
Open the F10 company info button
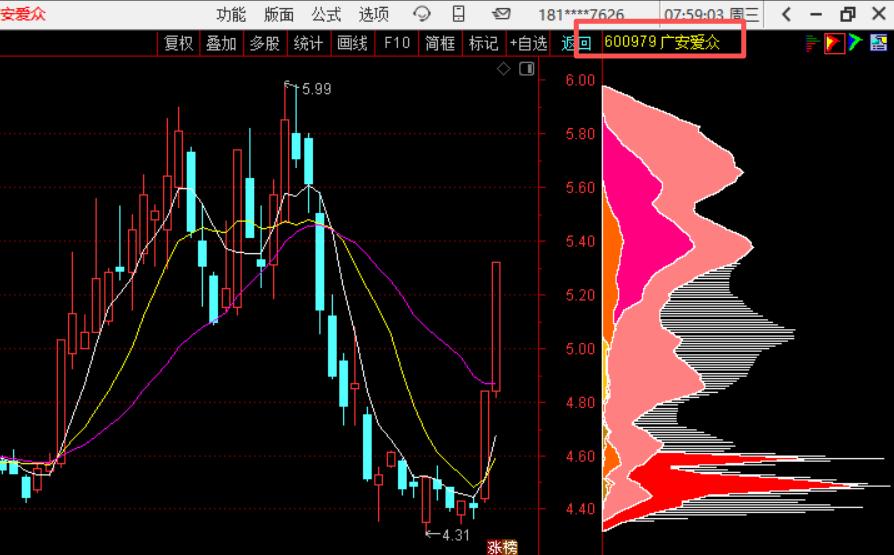(397, 43)
